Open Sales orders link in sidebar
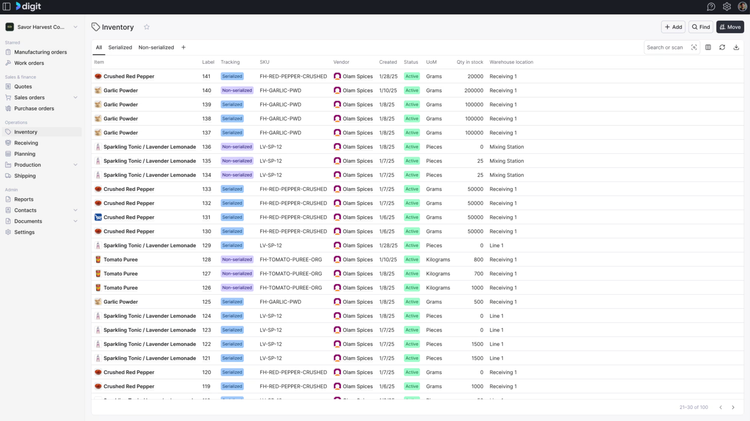The height and width of the screenshot is (421, 750). tap(29, 98)
